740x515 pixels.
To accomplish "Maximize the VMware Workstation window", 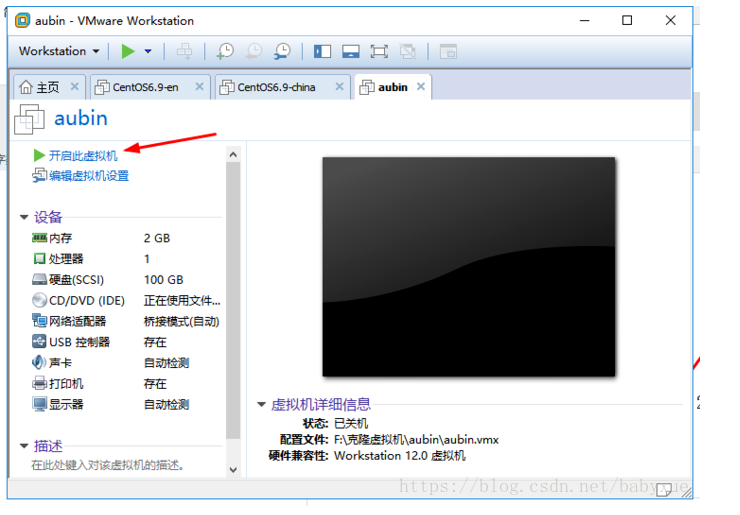I will point(627,20).
